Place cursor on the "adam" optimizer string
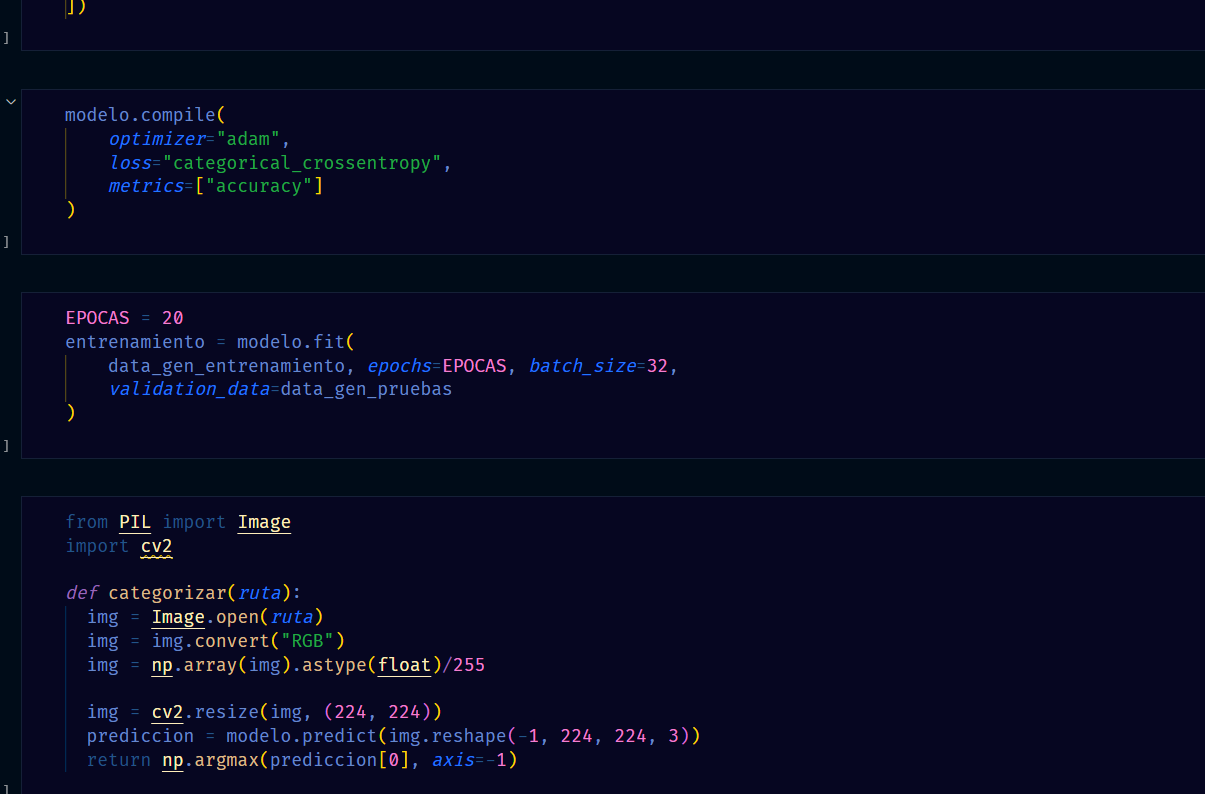This screenshot has height=794, width=1205. click(x=249, y=139)
